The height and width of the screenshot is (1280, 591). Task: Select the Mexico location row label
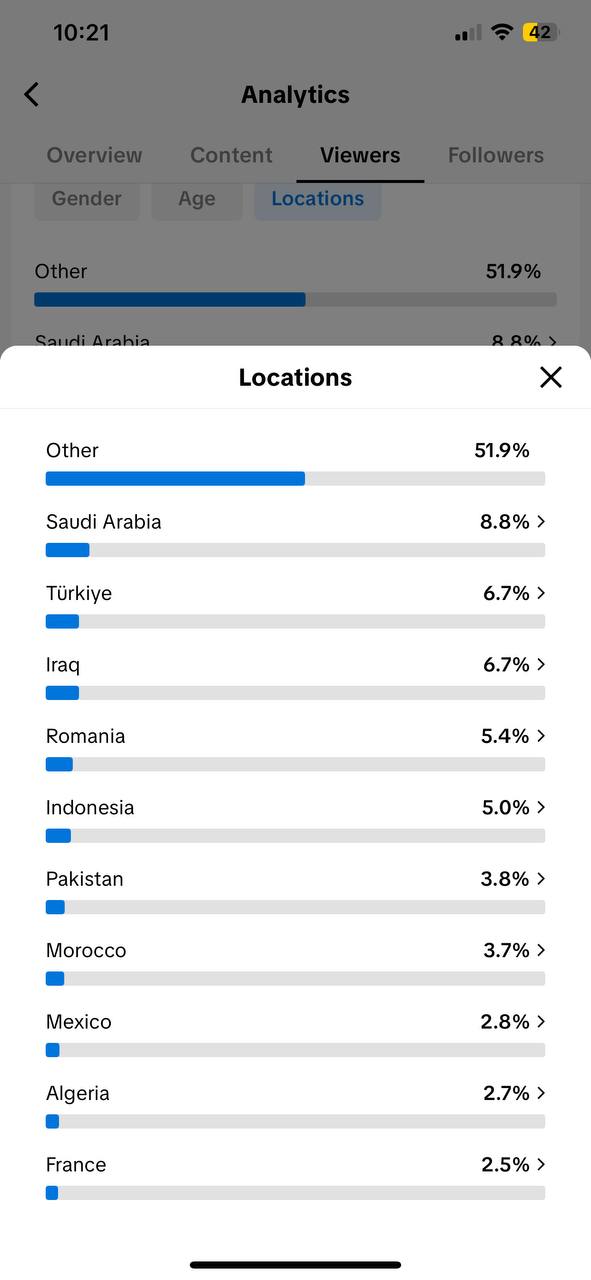pos(79,1021)
